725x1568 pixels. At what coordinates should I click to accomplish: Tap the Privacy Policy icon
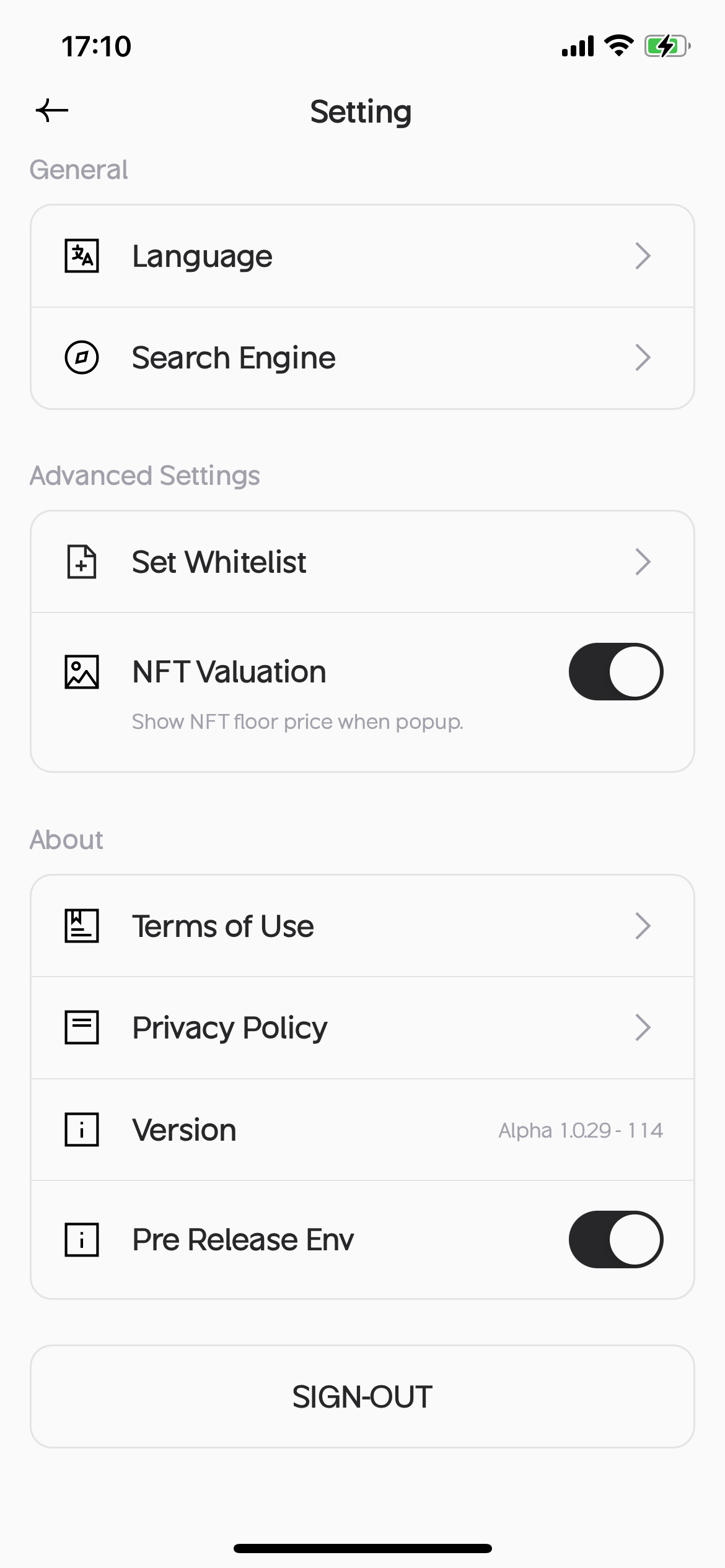pyautogui.click(x=82, y=1027)
